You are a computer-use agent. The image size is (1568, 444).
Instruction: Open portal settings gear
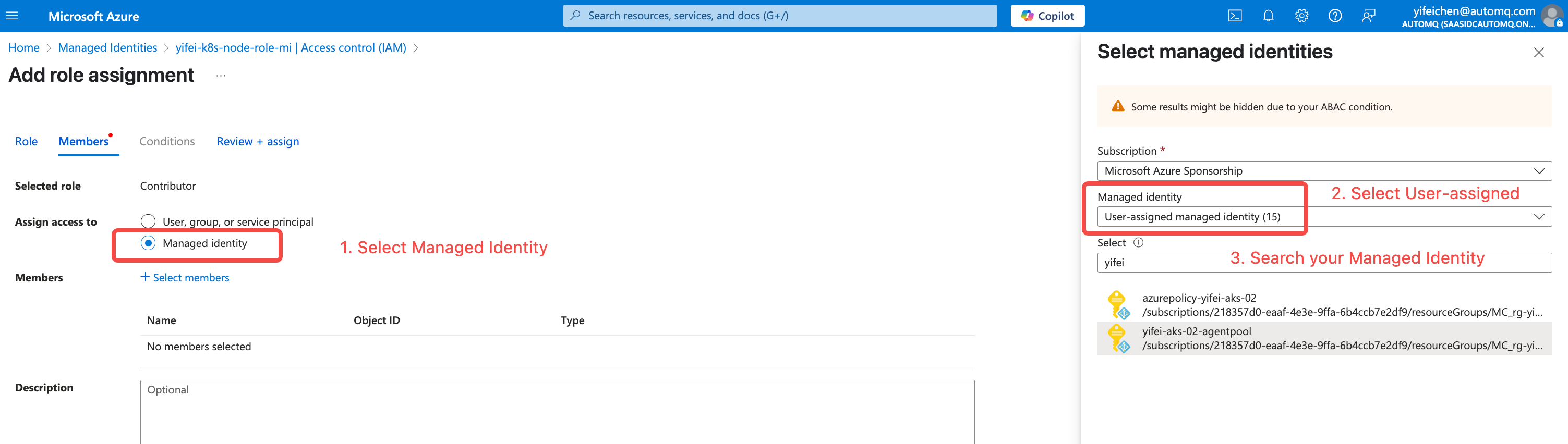click(1301, 16)
